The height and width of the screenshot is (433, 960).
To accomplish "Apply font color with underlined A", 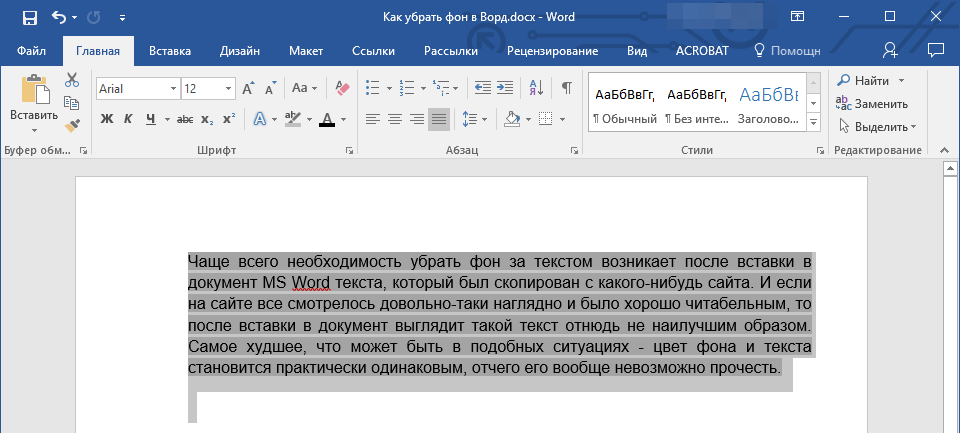I will click(327, 119).
